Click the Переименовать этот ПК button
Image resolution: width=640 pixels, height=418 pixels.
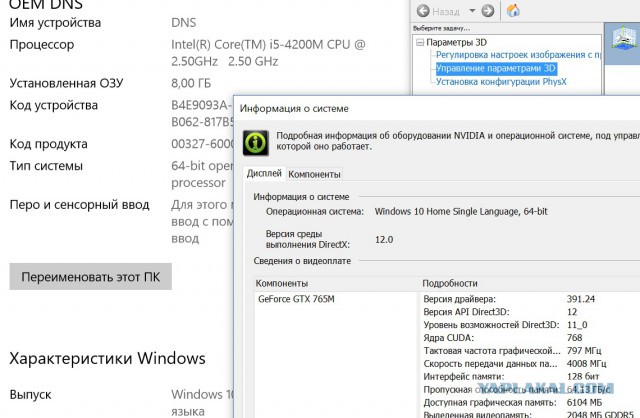click(91, 277)
